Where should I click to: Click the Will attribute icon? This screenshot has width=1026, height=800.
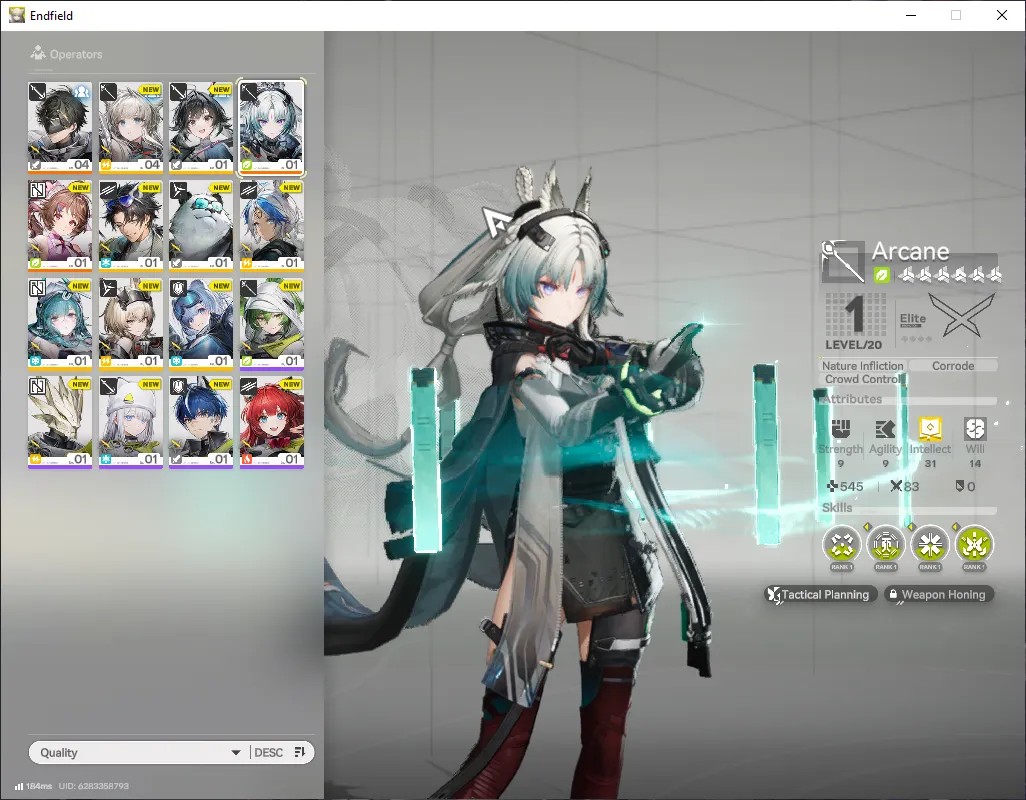click(975, 429)
